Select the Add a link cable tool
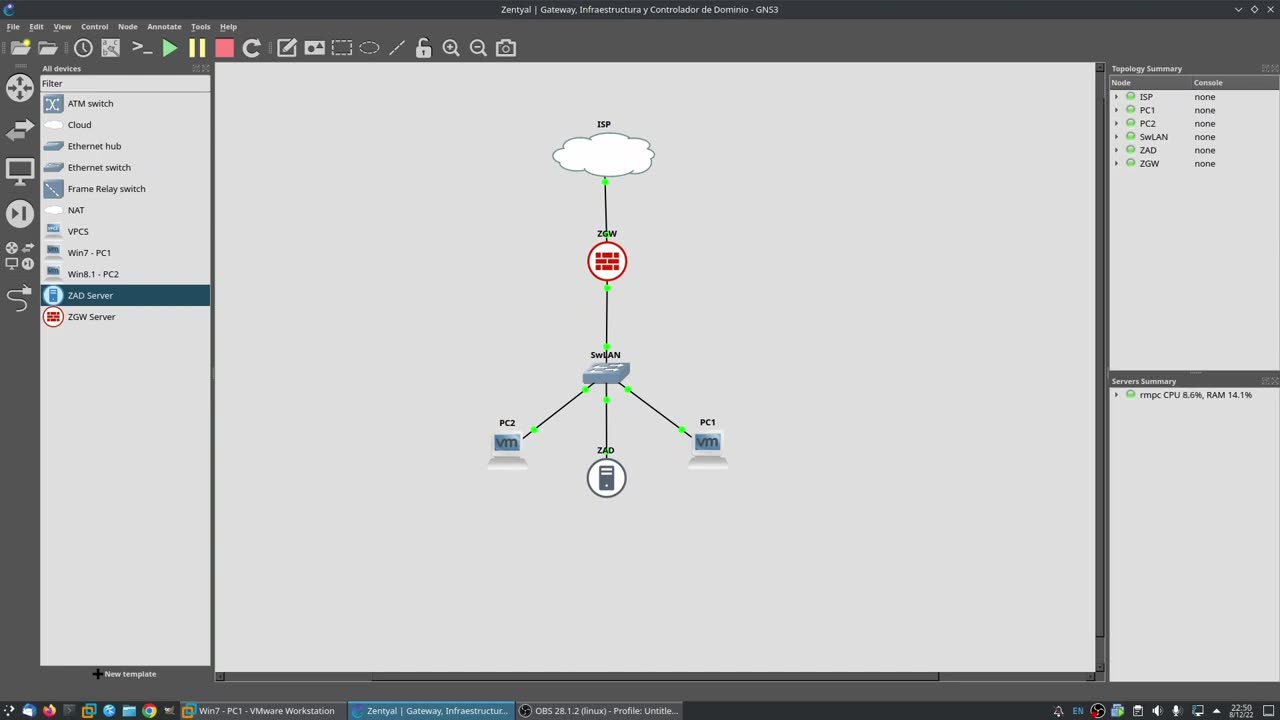1280x720 pixels. tap(20, 298)
